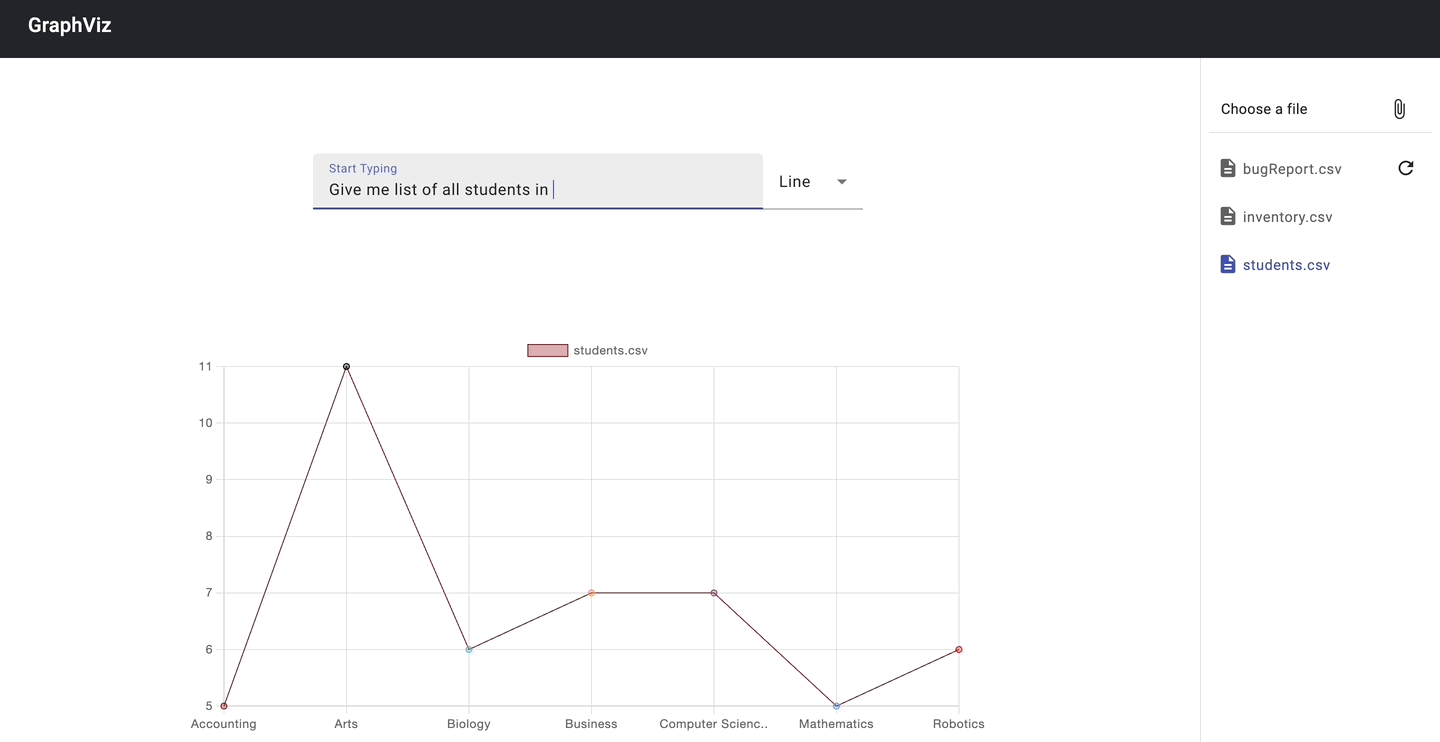Select bugReport.csv file name
This screenshot has height=742, width=1440.
(x=1292, y=169)
